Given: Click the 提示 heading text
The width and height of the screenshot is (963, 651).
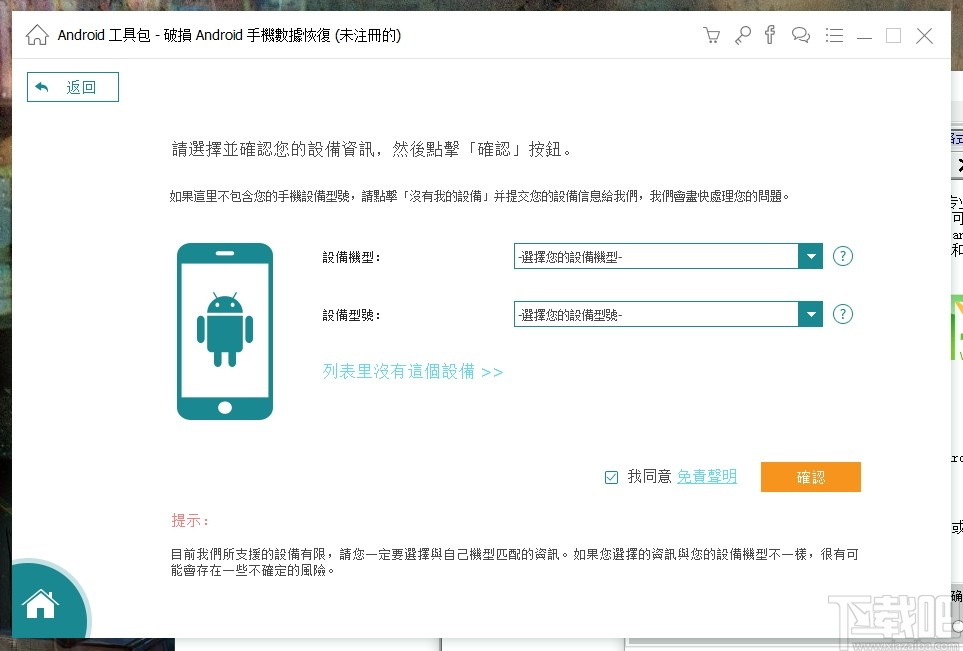Looking at the screenshot, I should 190,521.
